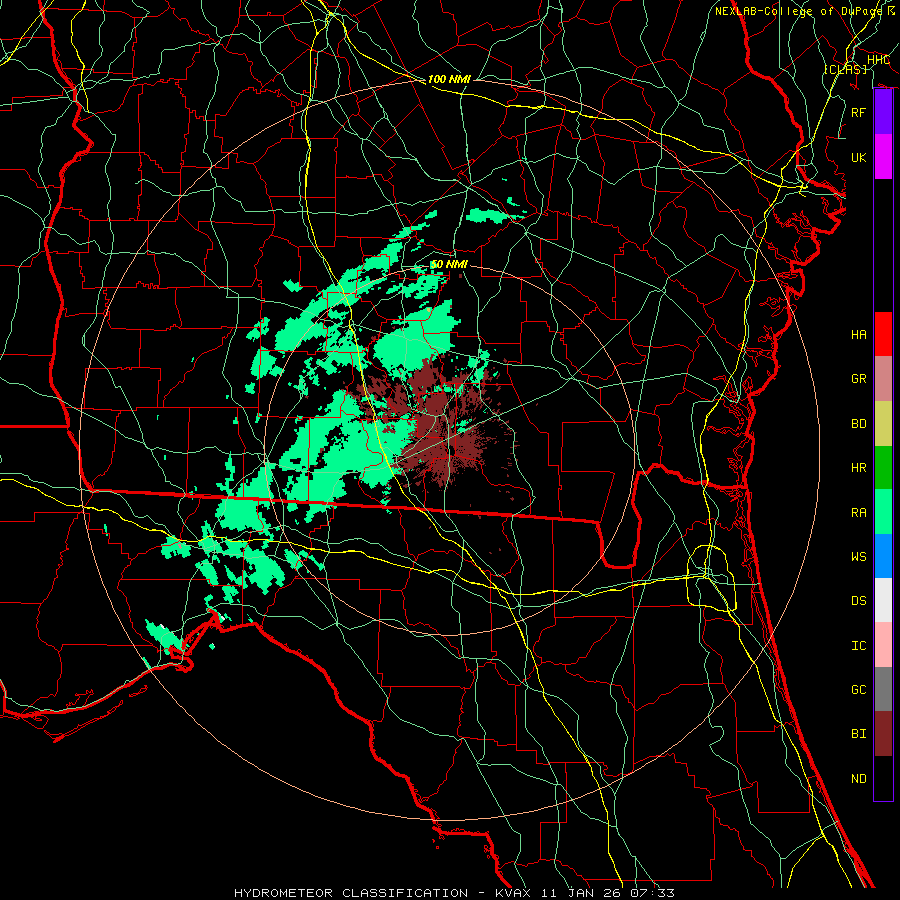Click the HA legend label
Viewport: 900px width, 900px height.
(x=858, y=335)
